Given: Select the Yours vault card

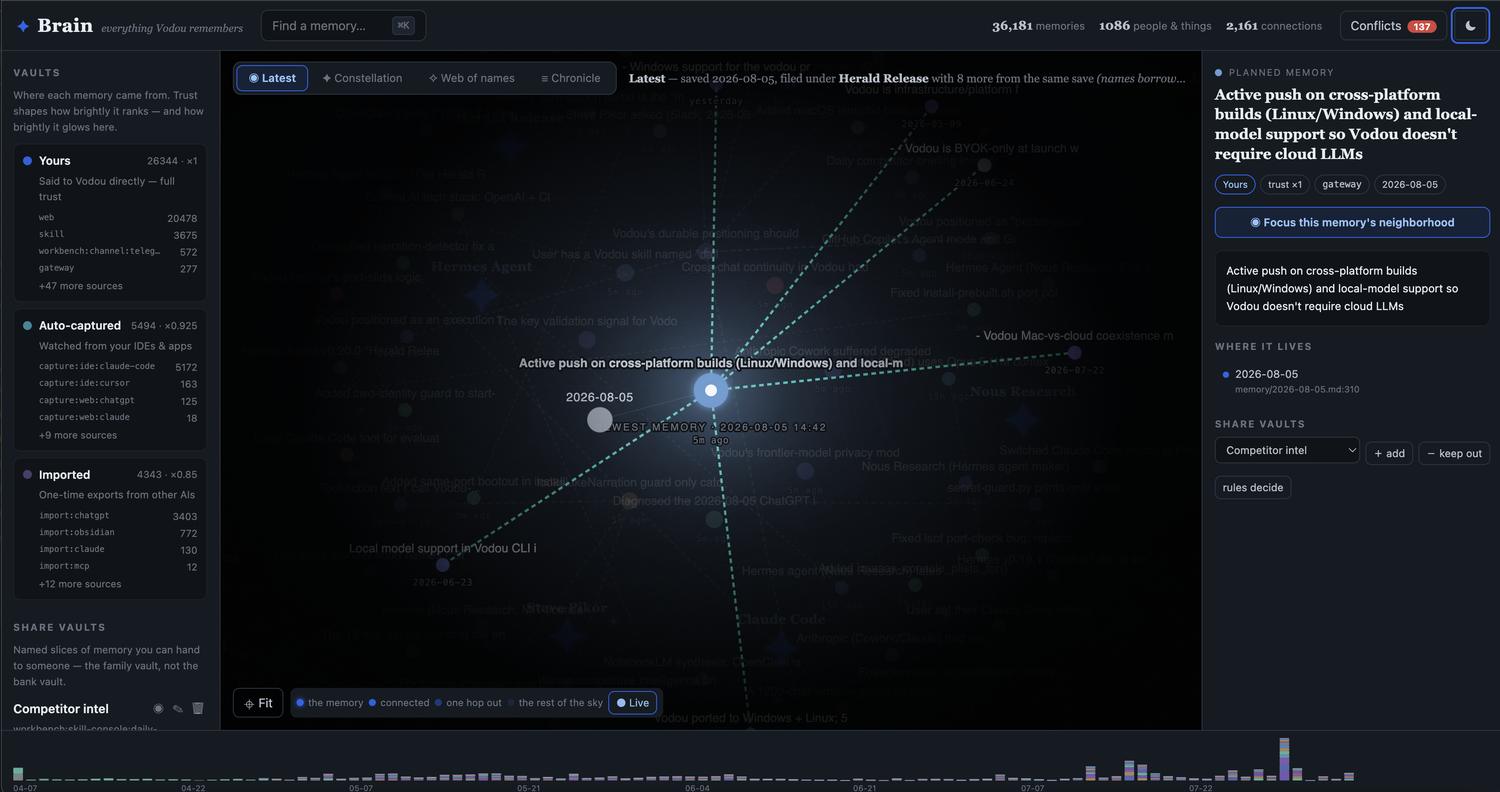Looking at the screenshot, I should click(110, 223).
